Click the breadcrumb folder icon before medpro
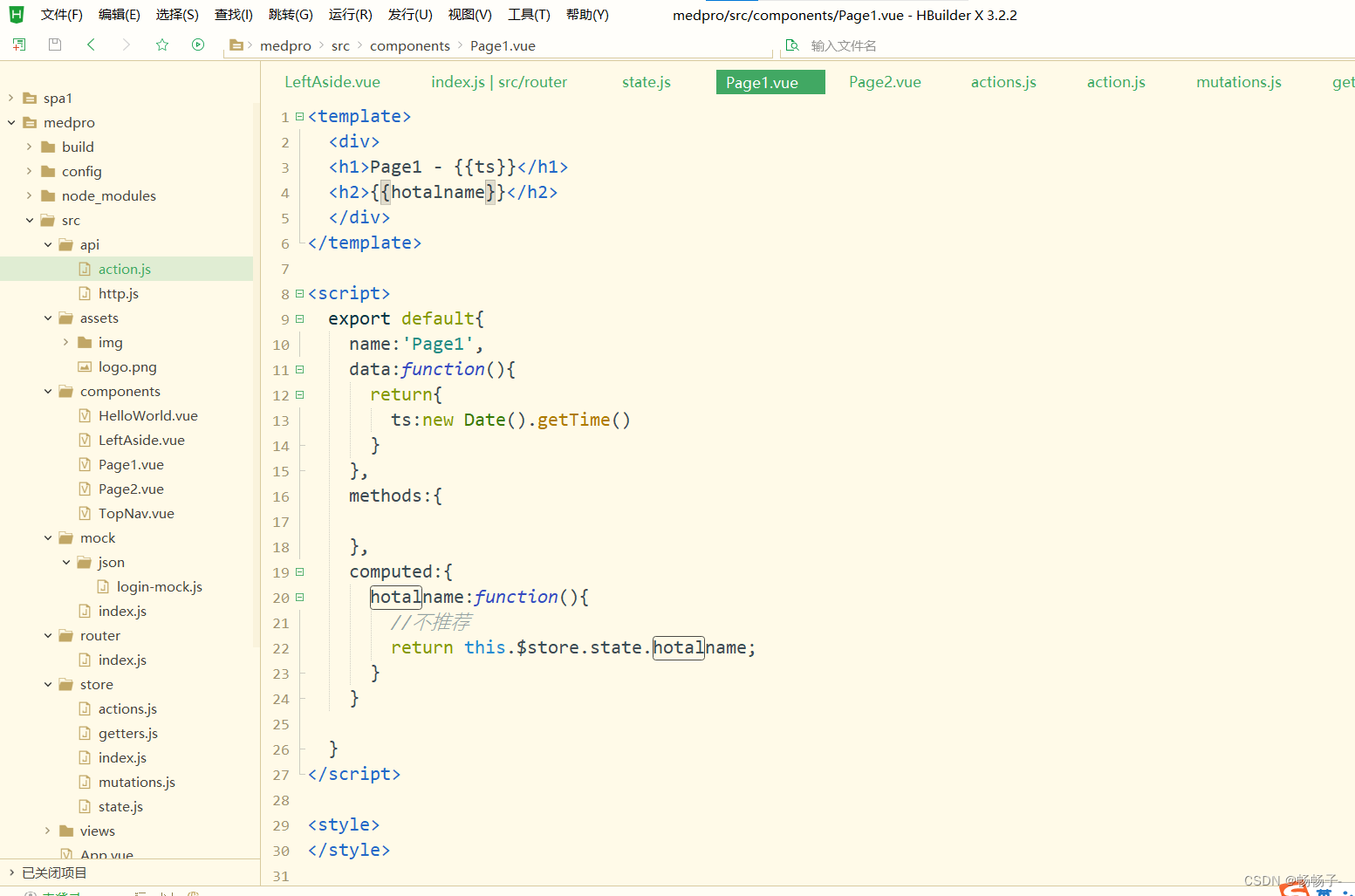Image resolution: width=1355 pixels, height=896 pixels. 236,45
